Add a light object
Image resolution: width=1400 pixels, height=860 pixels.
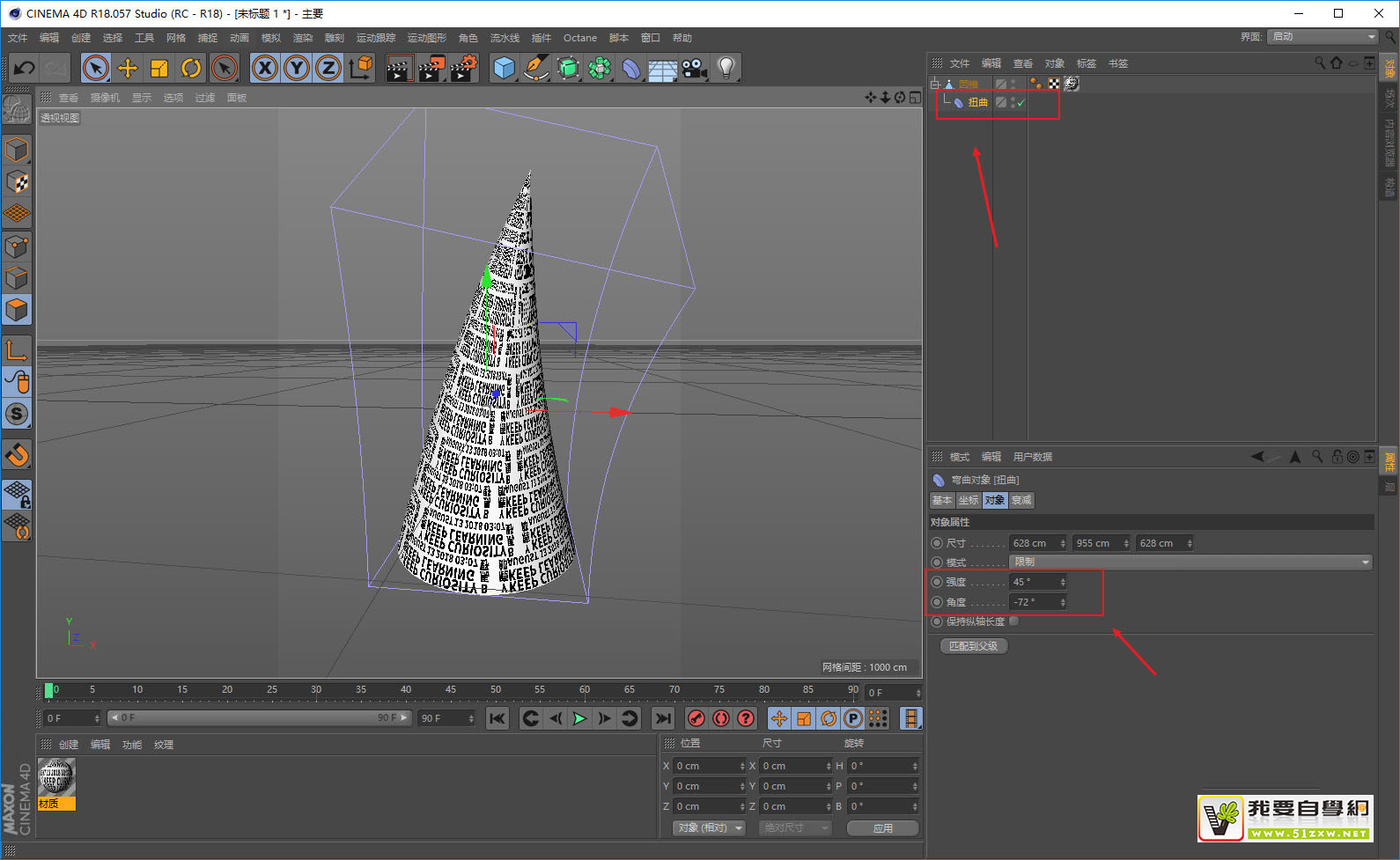click(726, 68)
